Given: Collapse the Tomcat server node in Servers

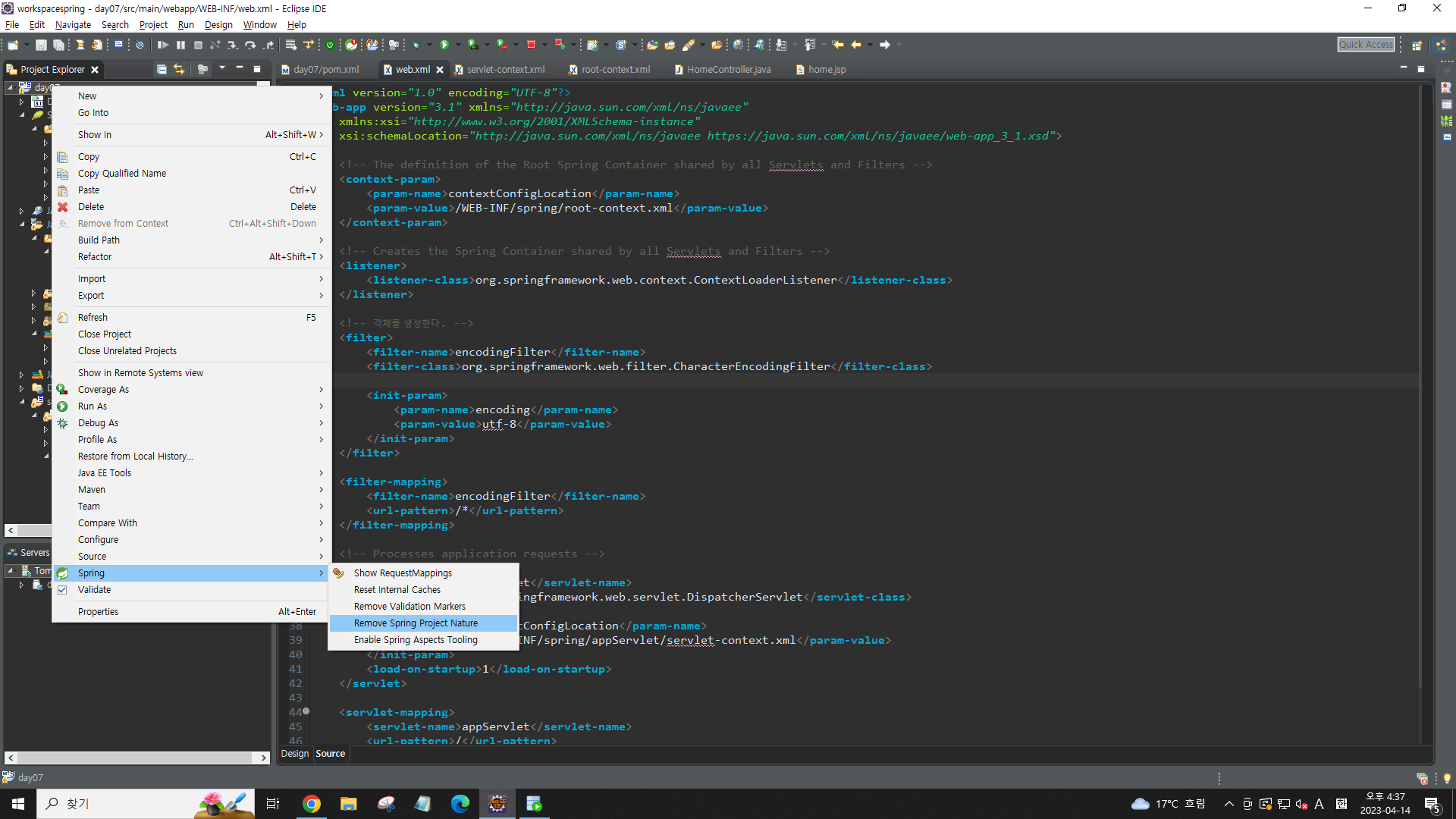Looking at the screenshot, I should [x=10, y=570].
